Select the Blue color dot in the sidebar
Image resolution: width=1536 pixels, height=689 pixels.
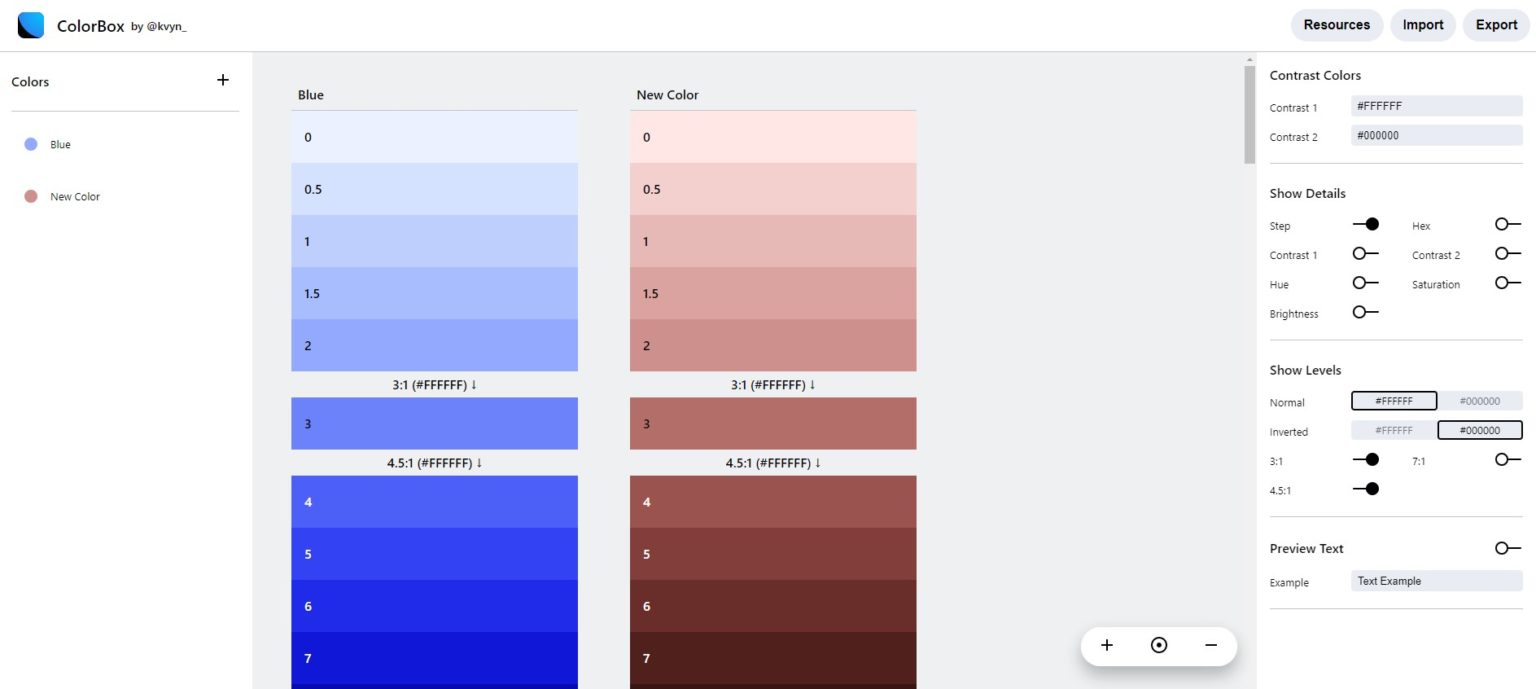click(x=31, y=144)
